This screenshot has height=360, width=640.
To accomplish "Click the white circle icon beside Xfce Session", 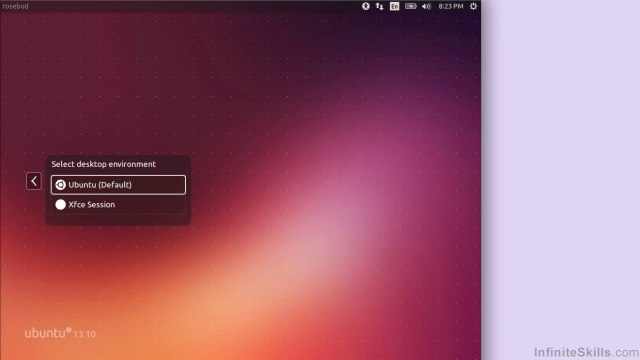I will pos(60,204).
